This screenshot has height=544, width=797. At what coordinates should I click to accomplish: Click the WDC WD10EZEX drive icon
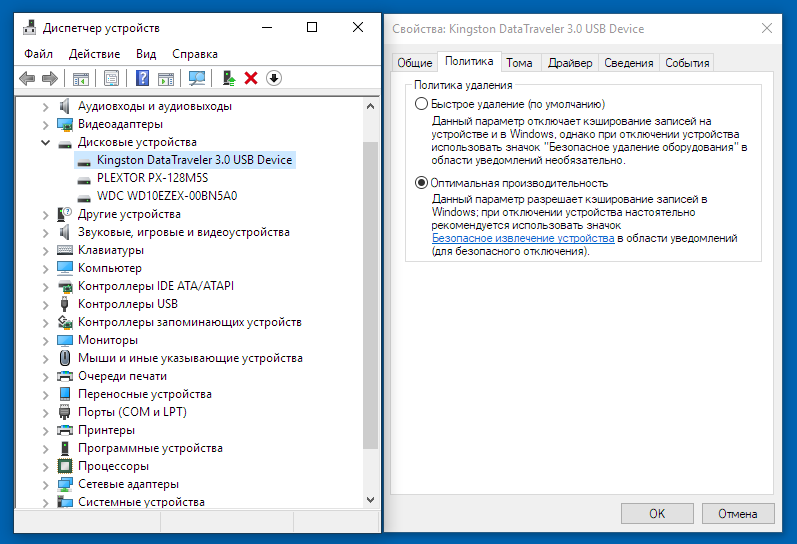[x=84, y=197]
